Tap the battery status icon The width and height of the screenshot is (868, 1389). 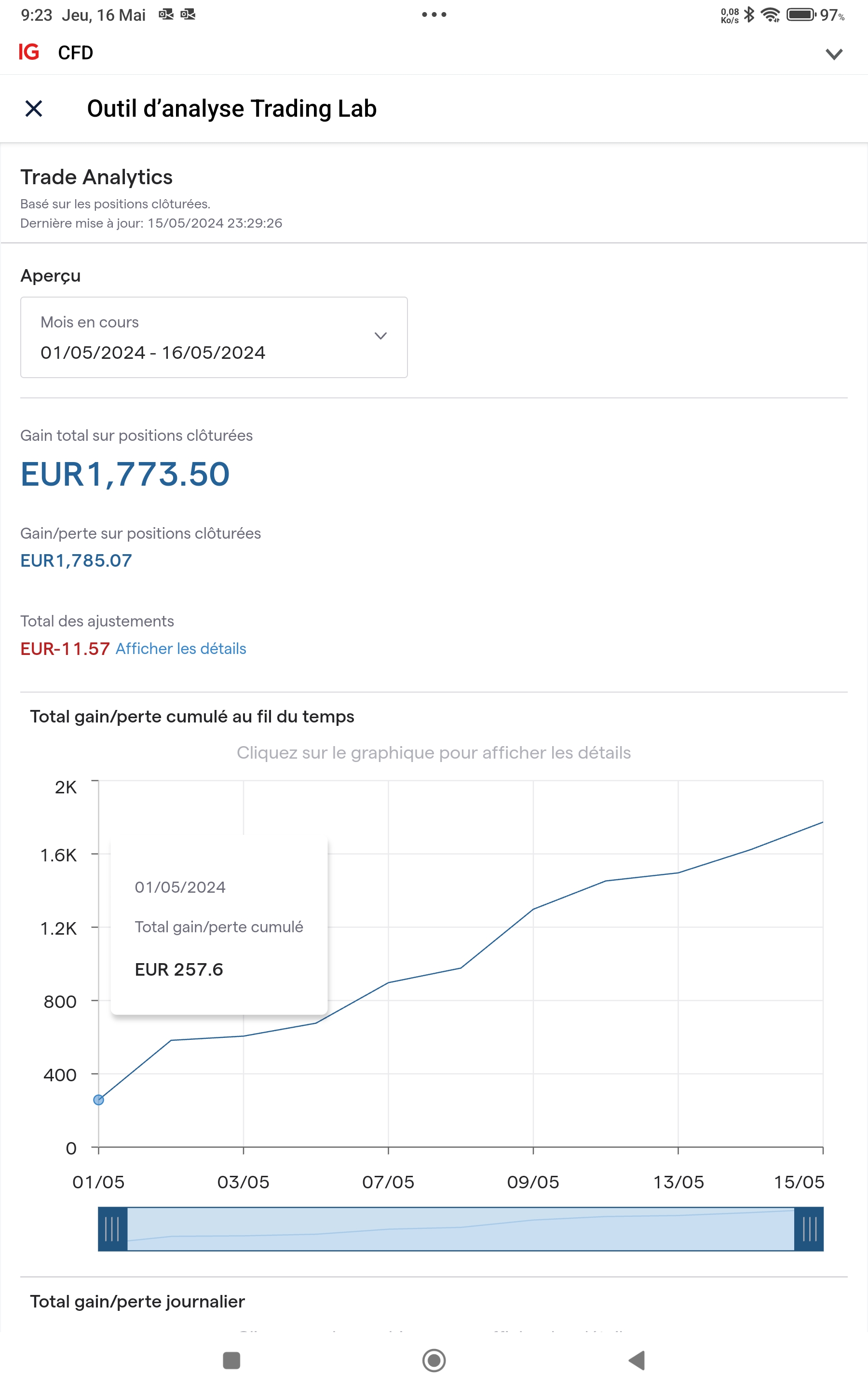tap(801, 14)
